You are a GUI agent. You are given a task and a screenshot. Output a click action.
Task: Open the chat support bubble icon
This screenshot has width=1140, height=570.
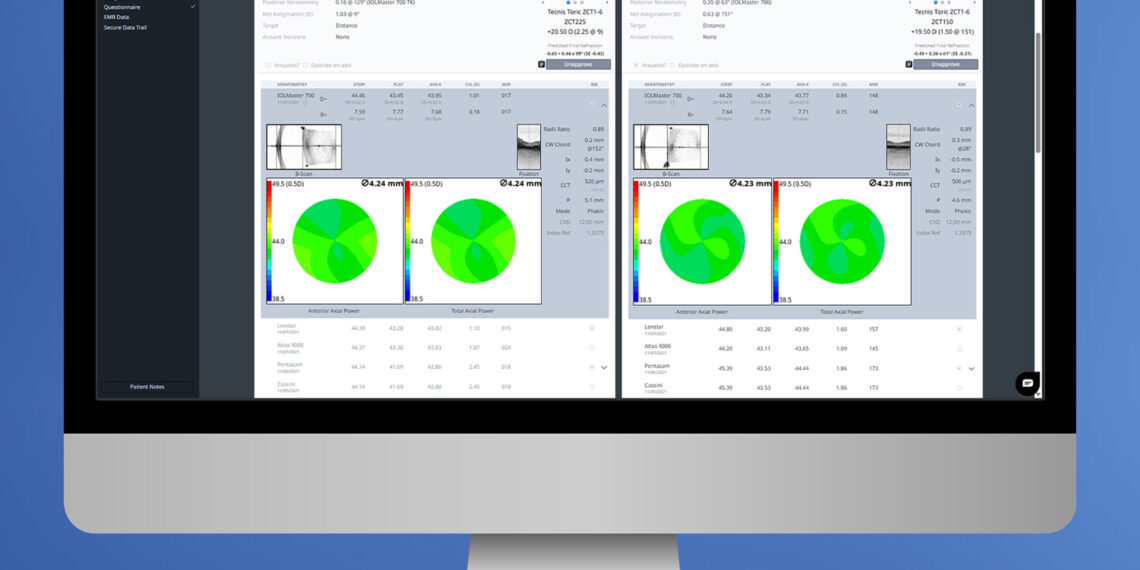pyautogui.click(x=1027, y=383)
